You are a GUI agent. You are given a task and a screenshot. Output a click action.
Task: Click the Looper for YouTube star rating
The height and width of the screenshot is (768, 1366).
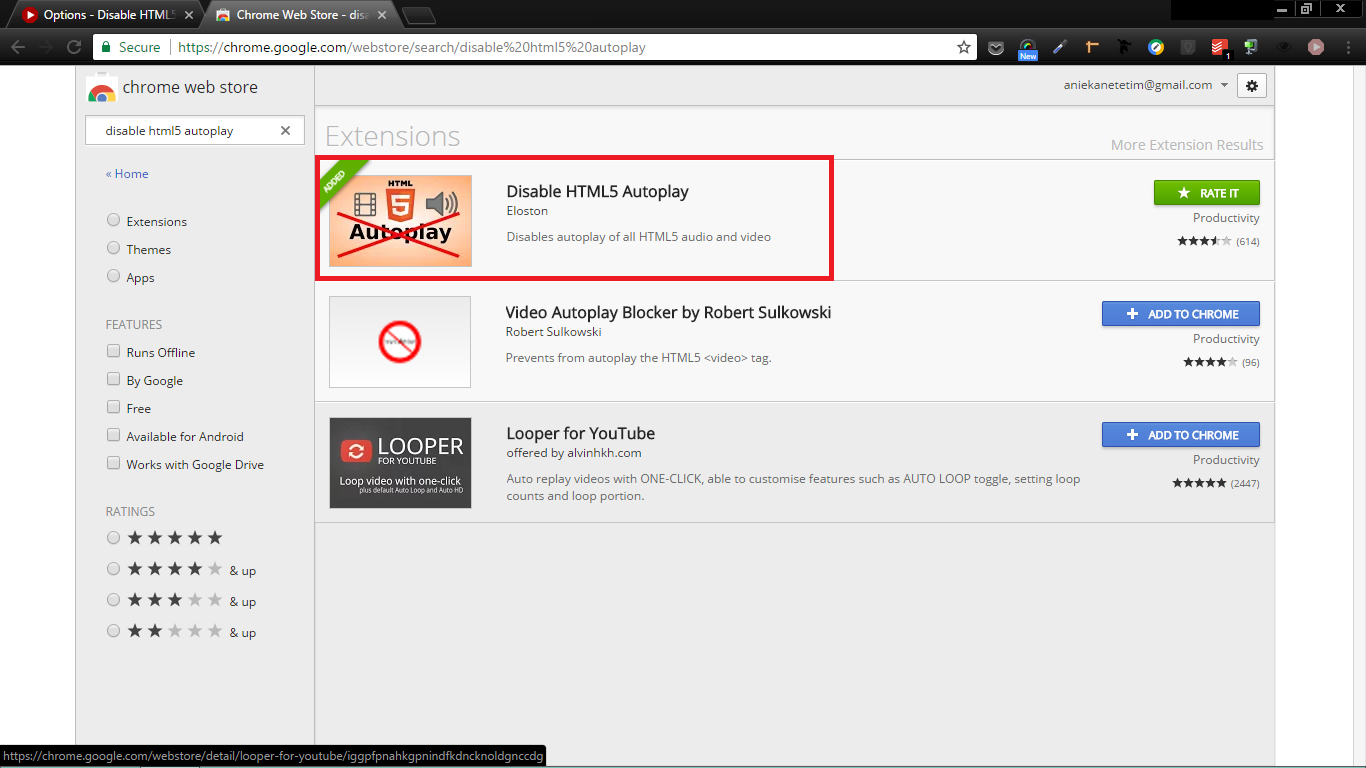(1200, 483)
